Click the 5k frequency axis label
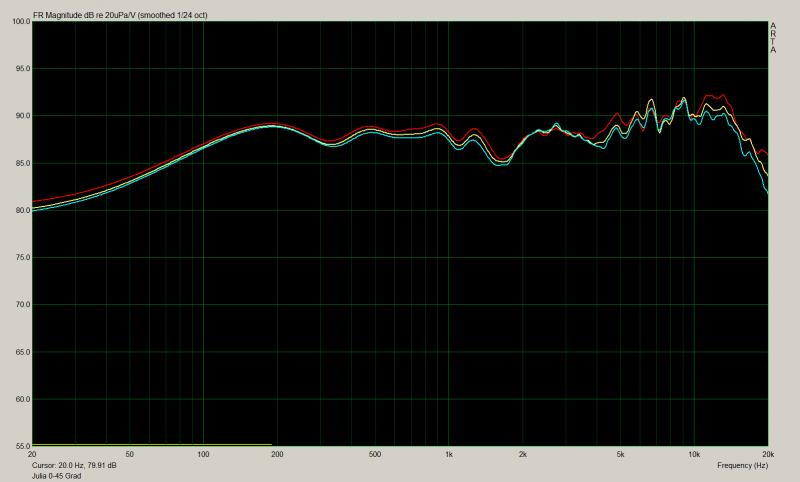The image size is (800, 482). [x=620, y=454]
